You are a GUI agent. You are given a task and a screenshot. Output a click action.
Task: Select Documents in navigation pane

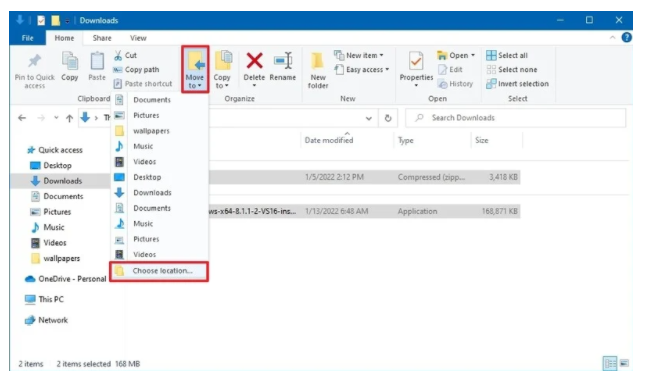pos(57,196)
